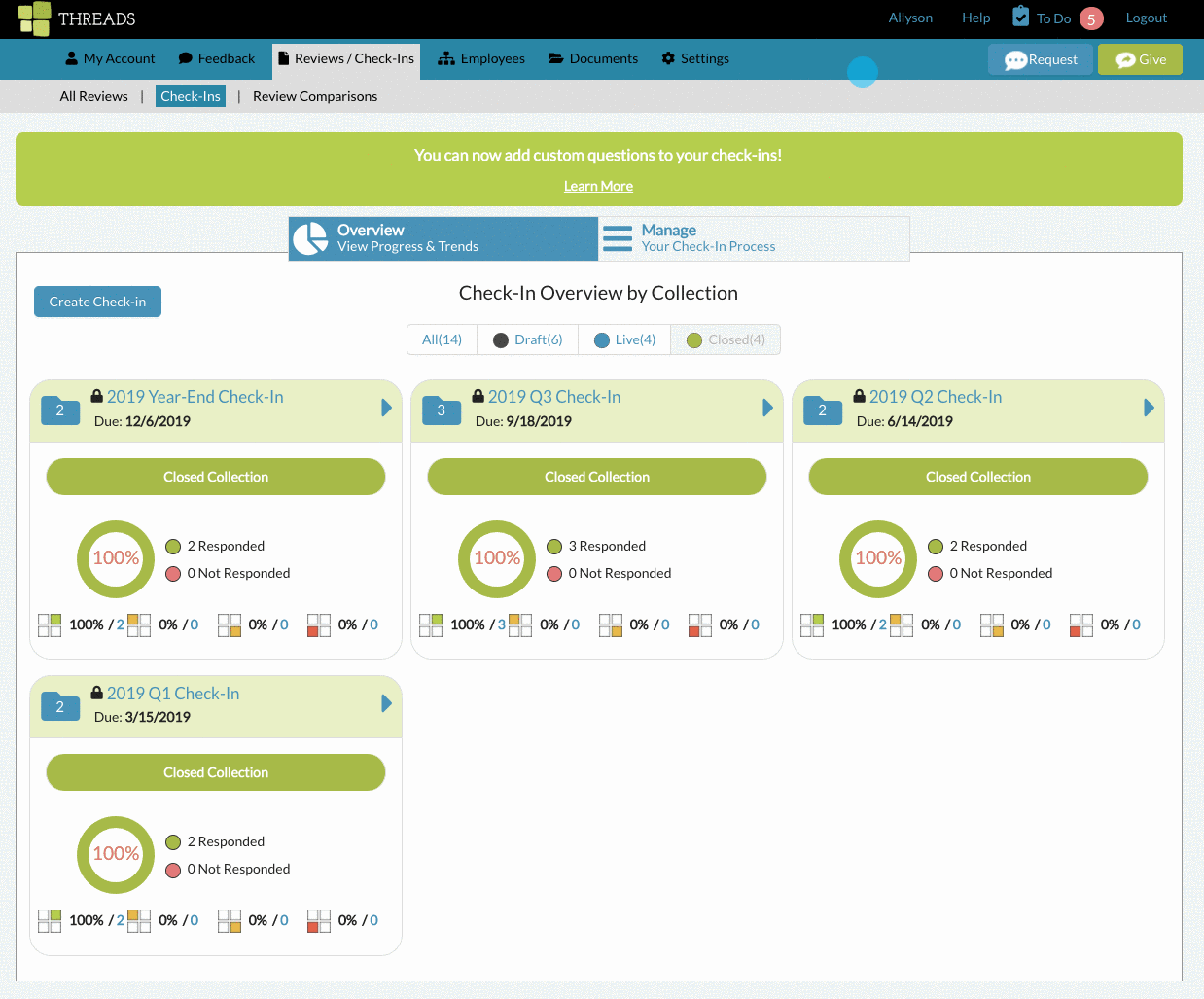This screenshot has height=999, width=1204.
Task: Click the Overview pie chart icon
Action: click(x=310, y=238)
